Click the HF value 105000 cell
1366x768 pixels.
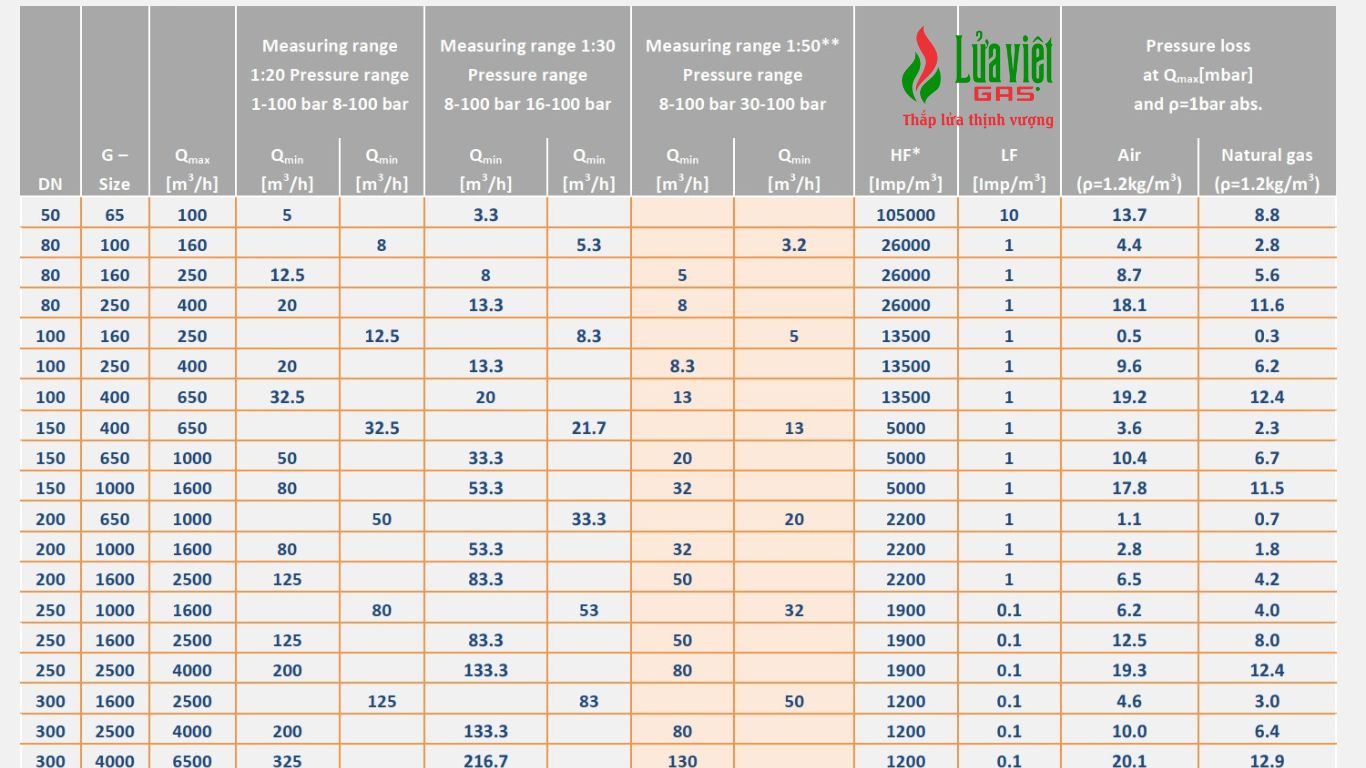pos(905,215)
